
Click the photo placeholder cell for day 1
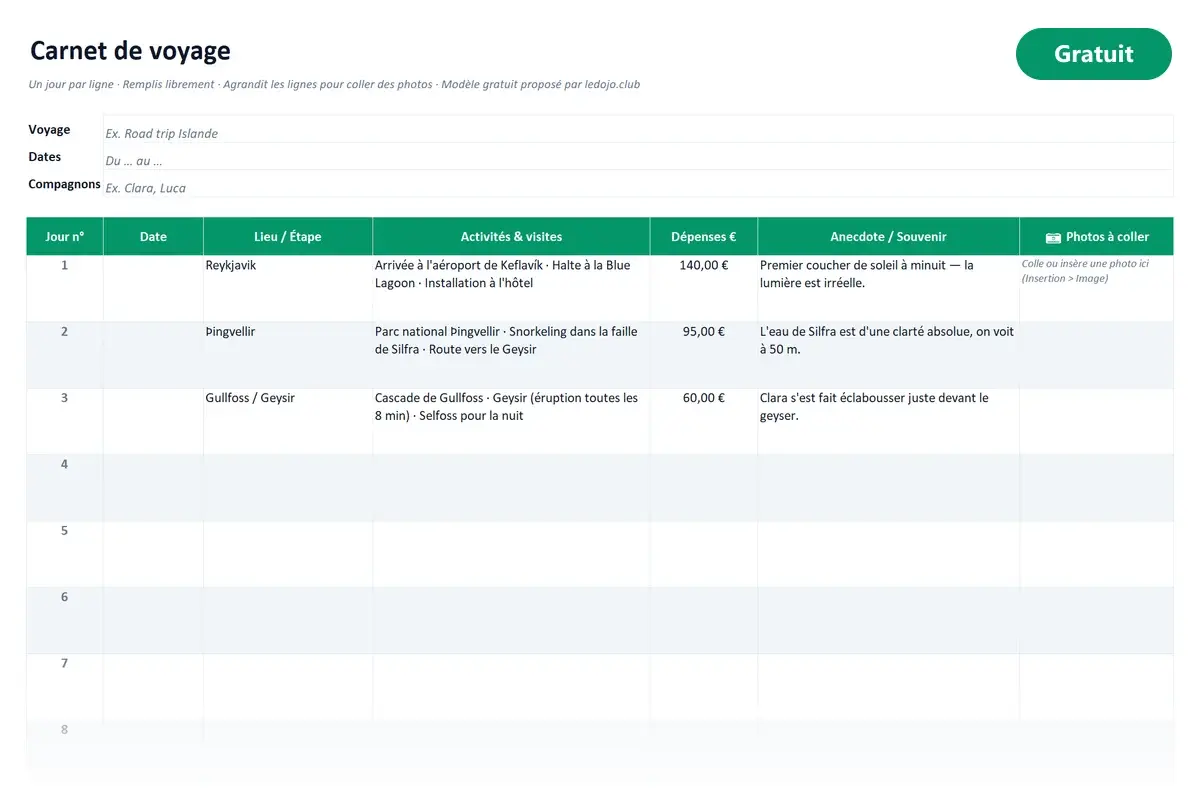tap(1096, 288)
